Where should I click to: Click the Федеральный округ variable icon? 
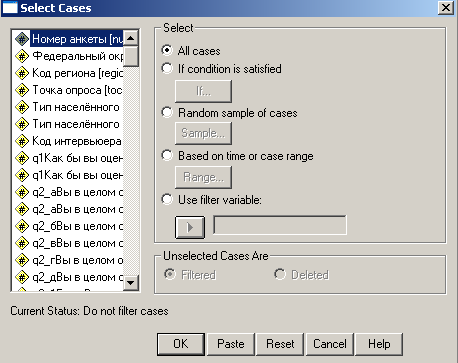pyautogui.click(x=22, y=56)
